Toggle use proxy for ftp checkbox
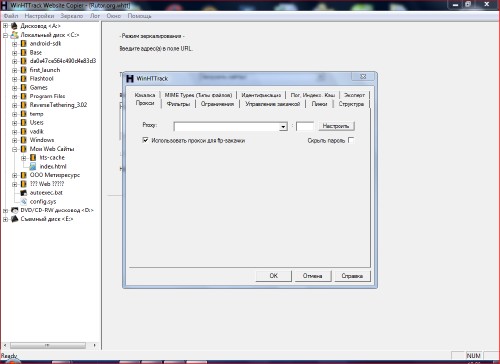This screenshot has width=500, height=364. pyautogui.click(x=145, y=140)
